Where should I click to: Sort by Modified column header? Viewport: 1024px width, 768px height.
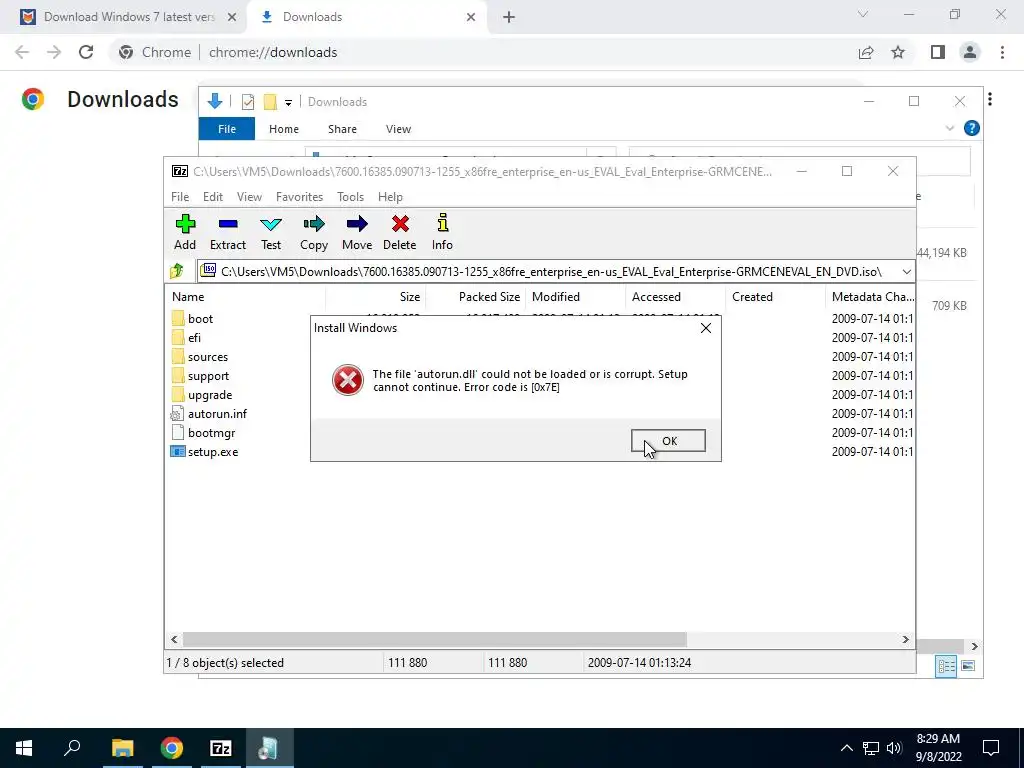pos(576,296)
